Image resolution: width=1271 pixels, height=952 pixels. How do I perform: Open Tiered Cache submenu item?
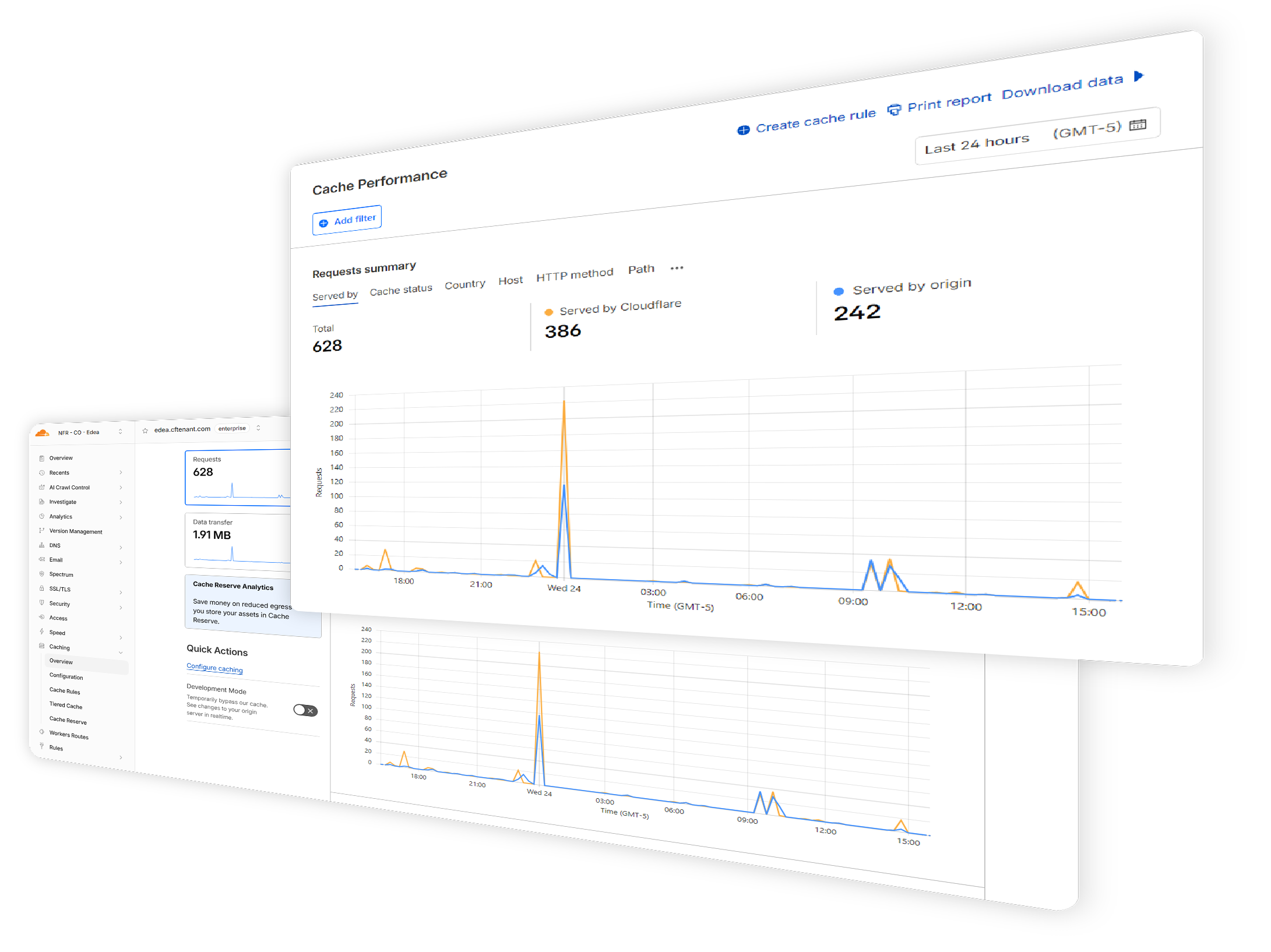coord(66,706)
